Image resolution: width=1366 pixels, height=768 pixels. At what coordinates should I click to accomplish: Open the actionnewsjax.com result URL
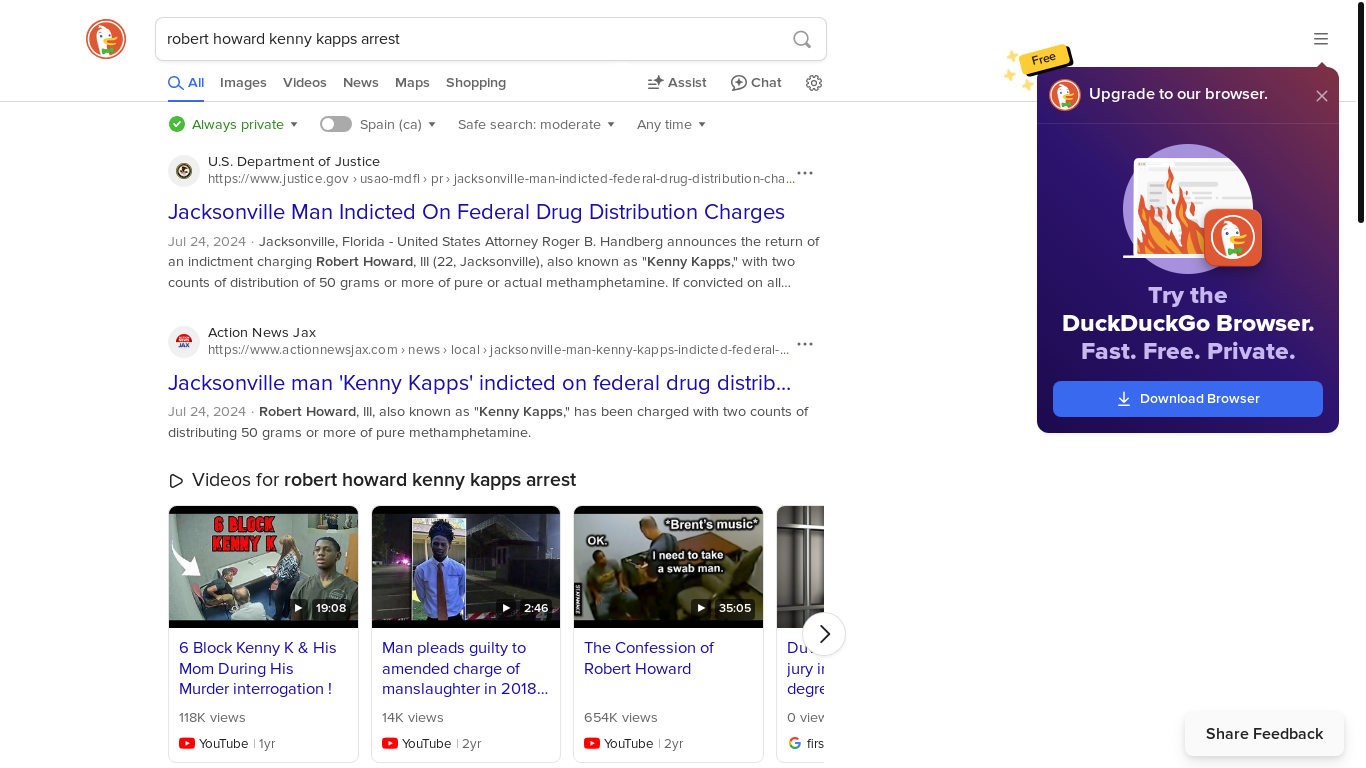click(498, 350)
